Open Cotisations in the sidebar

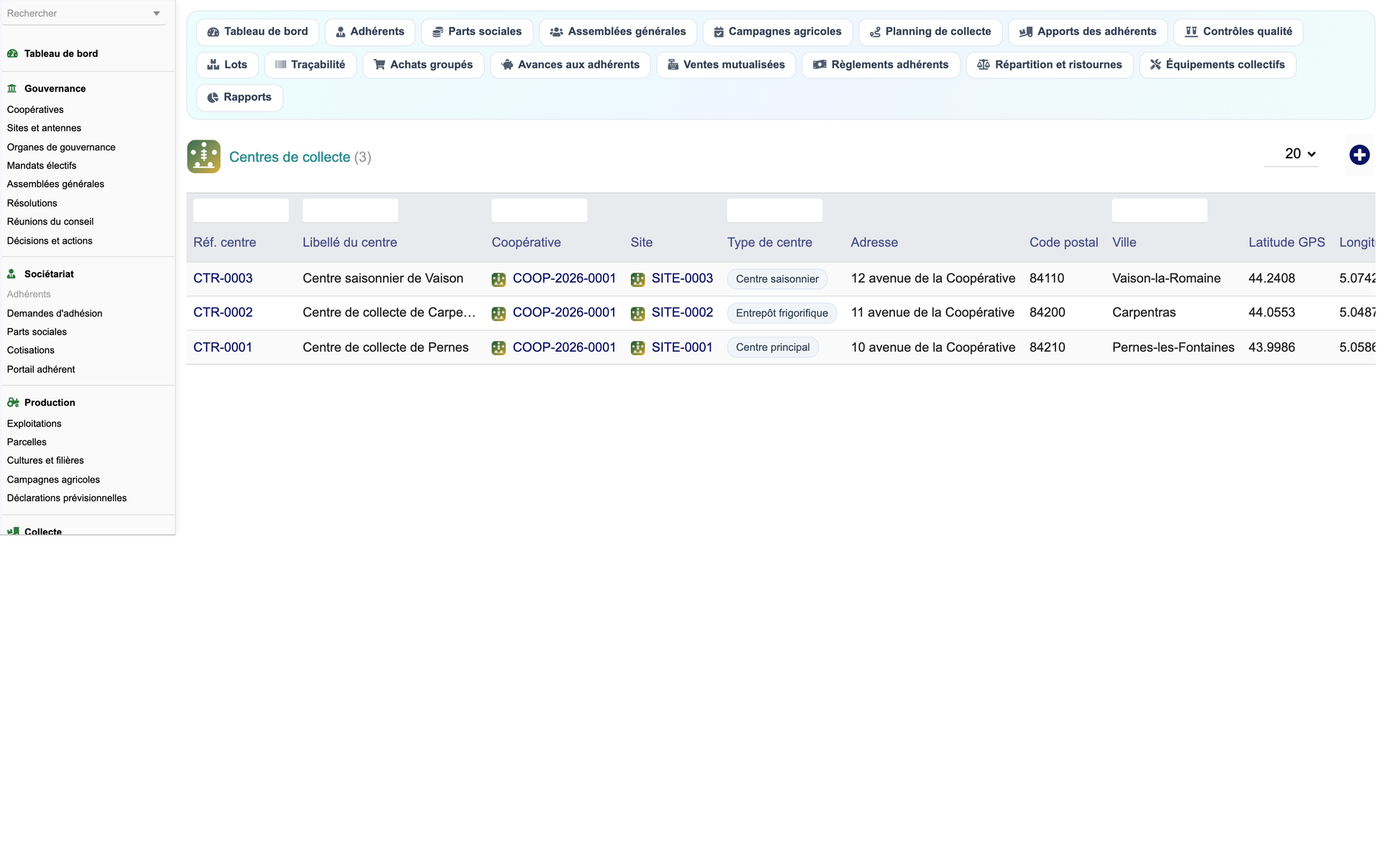(31, 350)
